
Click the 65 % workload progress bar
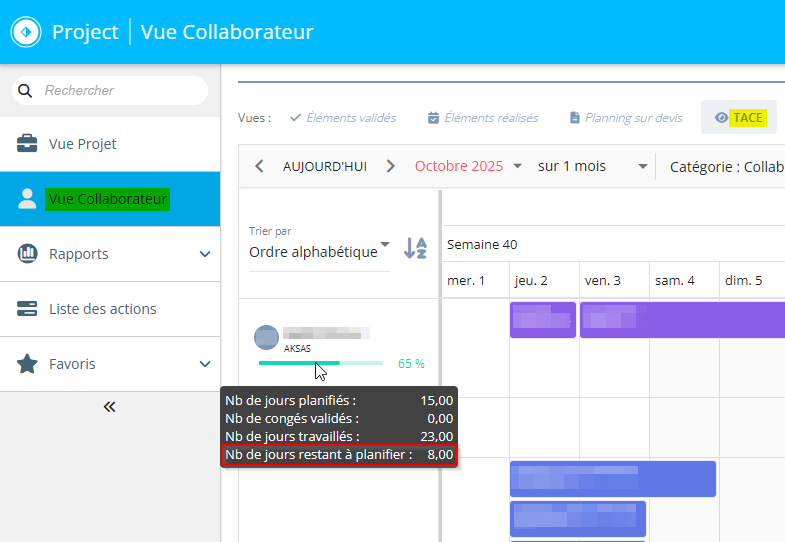point(320,363)
